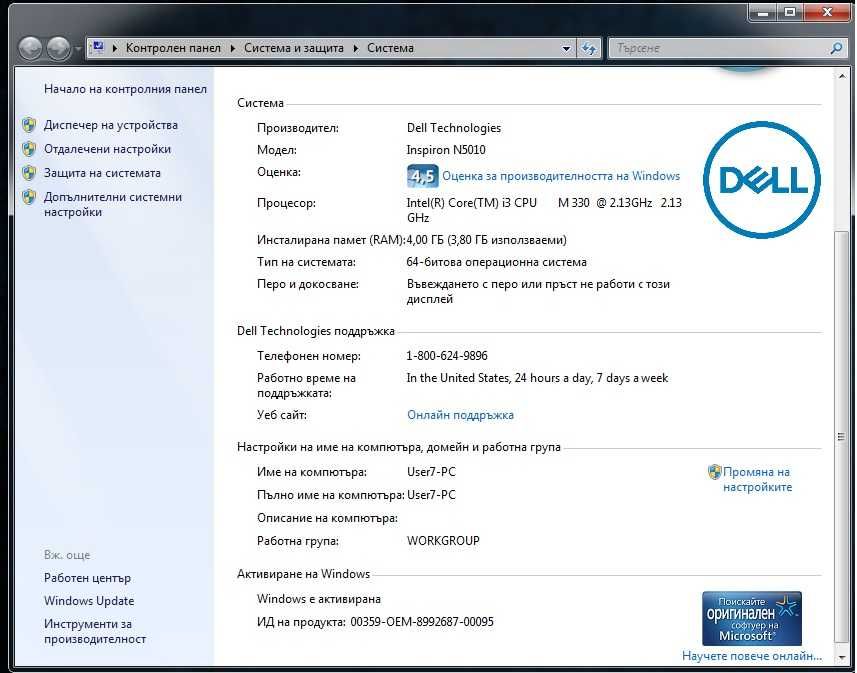Open Научете повече онлайн link
Viewport: 857px width, 673px height.
[x=752, y=656]
